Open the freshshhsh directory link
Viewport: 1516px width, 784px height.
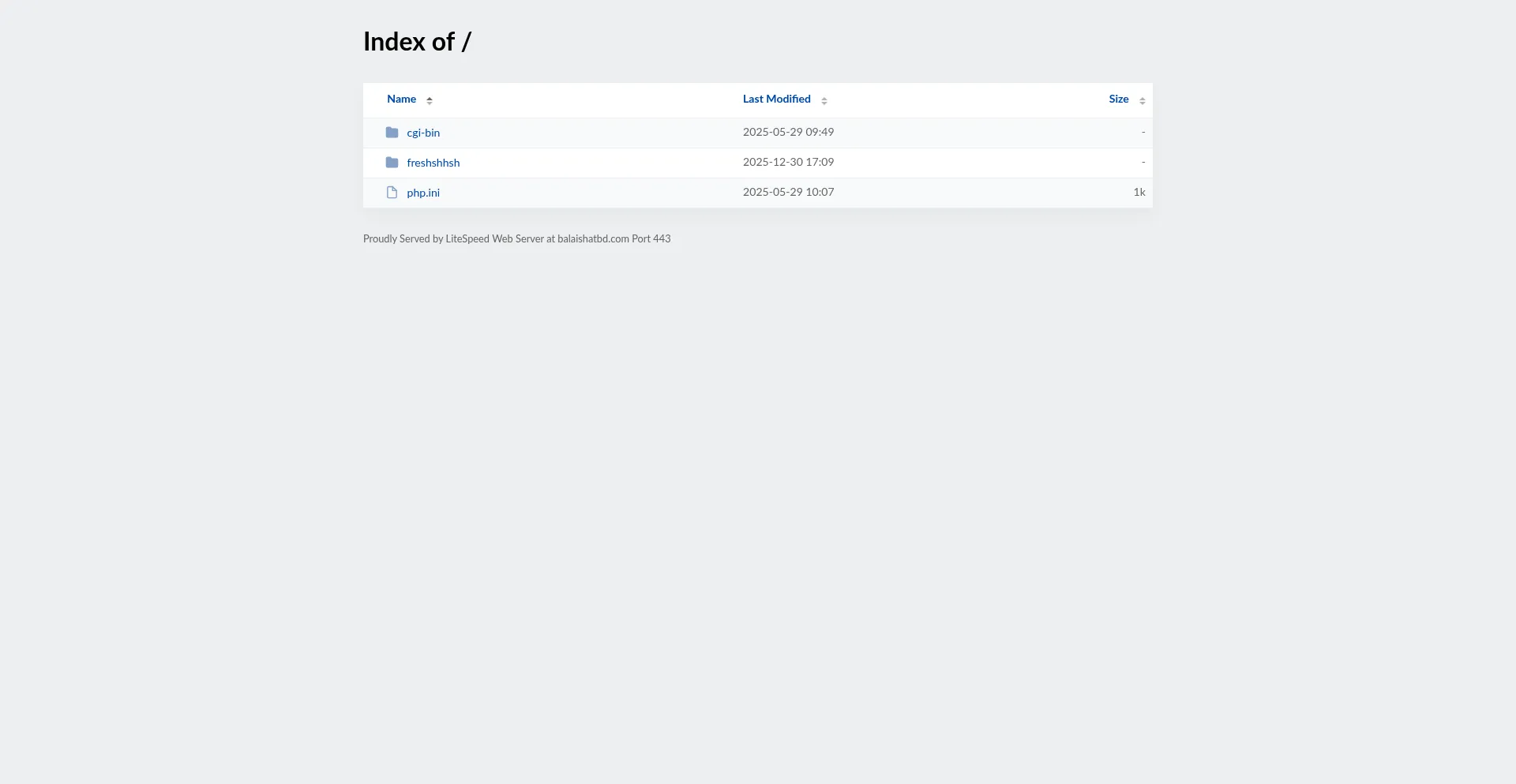tap(433, 163)
